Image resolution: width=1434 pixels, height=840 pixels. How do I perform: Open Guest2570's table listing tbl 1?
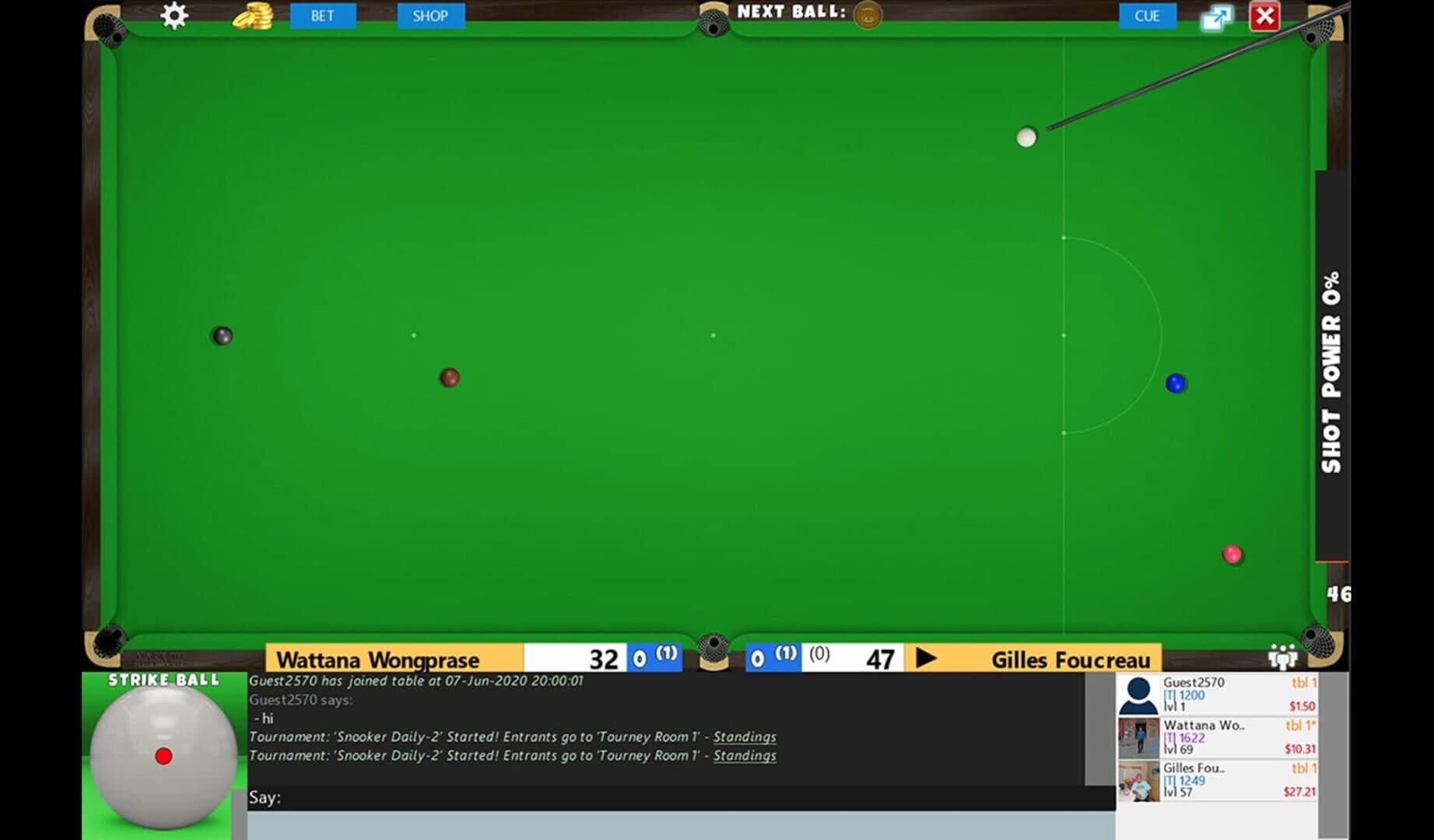[x=1303, y=682]
